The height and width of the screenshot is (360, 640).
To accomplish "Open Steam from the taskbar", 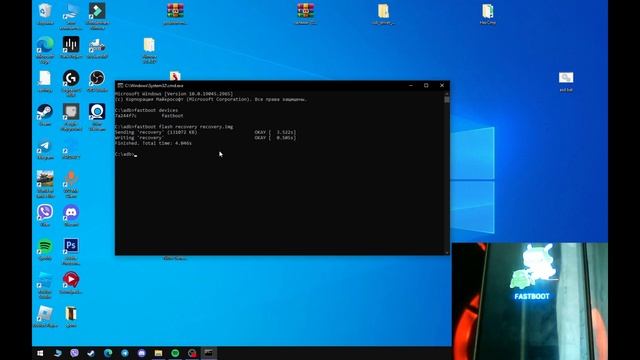I will [91, 353].
